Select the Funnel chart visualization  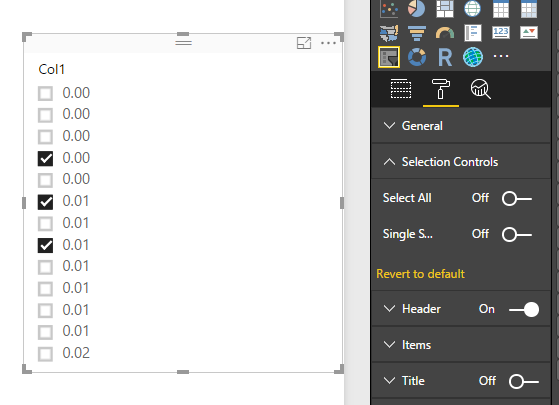click(417, 33)
